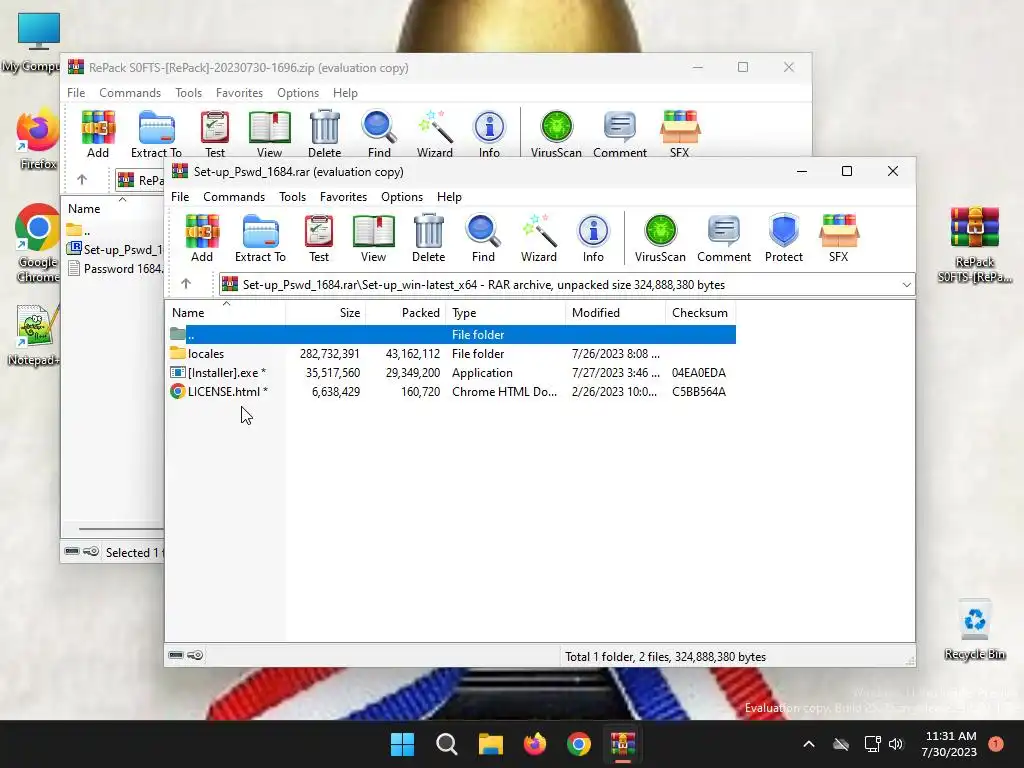1024x768 pixels.
Task: Show hidden system tray icons
Action: tap(808, 744)
